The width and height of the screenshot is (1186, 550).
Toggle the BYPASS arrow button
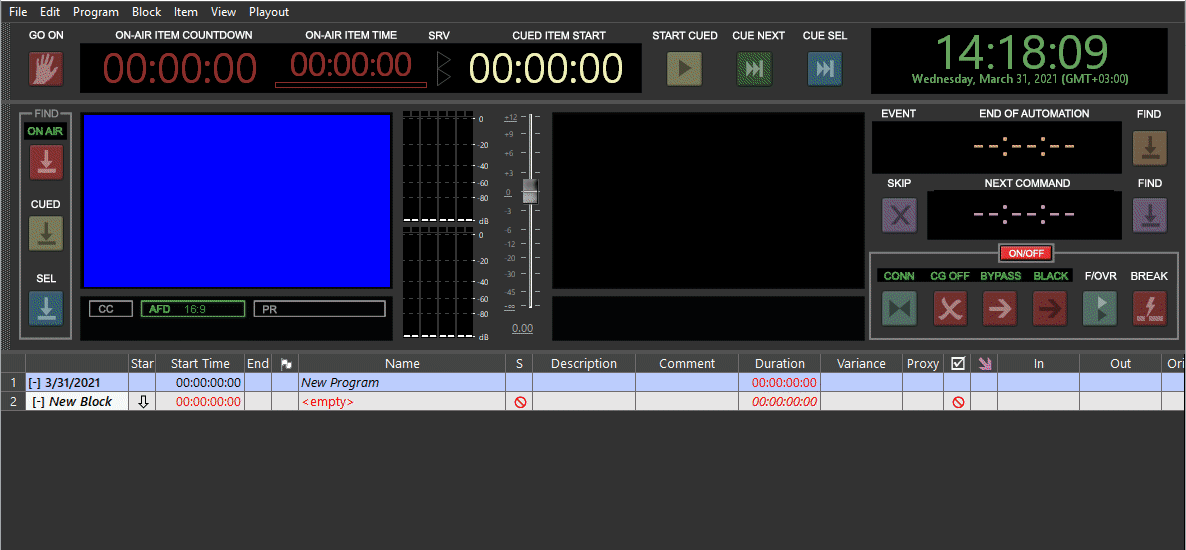pyautogui.click(x=1000, y=308)
